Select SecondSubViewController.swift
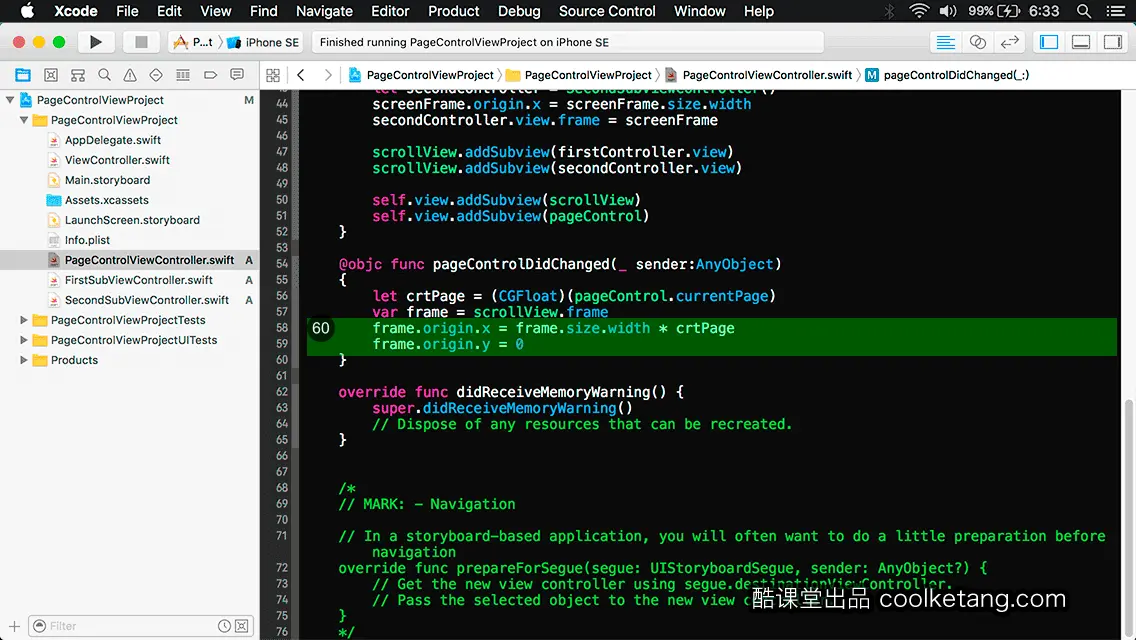 (x=146, y=299)
